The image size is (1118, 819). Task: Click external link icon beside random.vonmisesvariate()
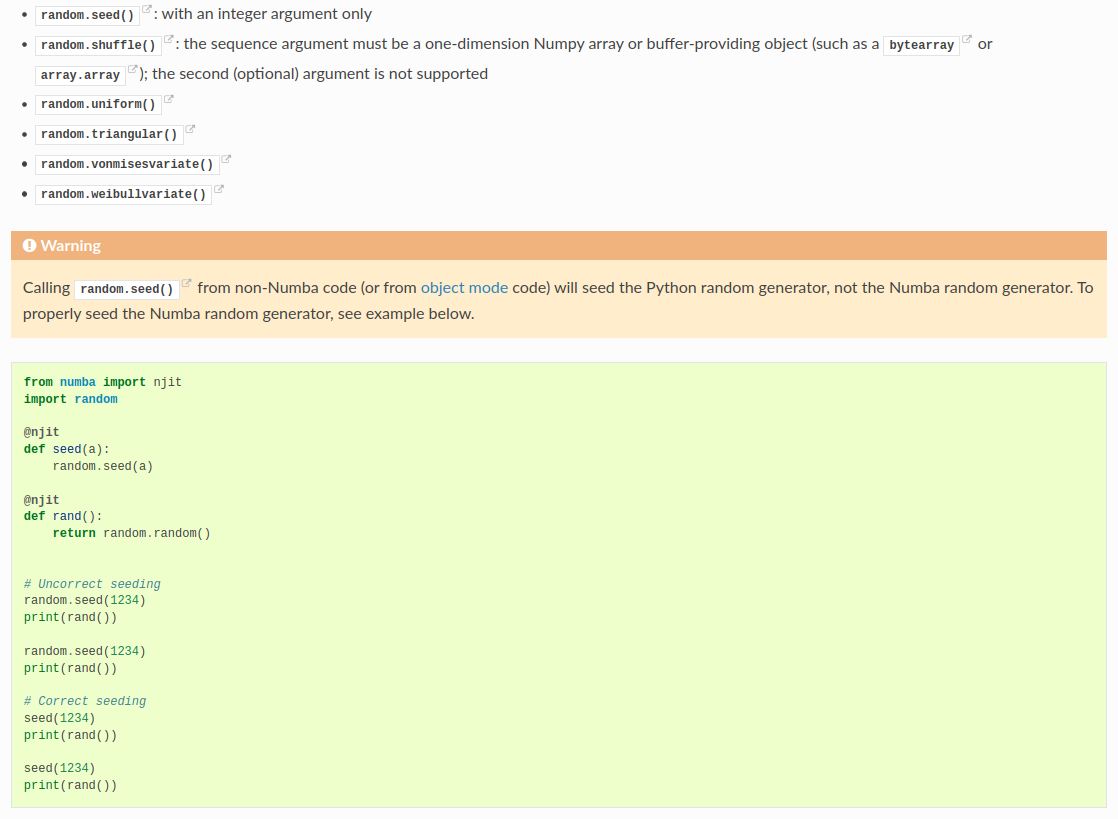pyautogui.click(x=226, y=159)
